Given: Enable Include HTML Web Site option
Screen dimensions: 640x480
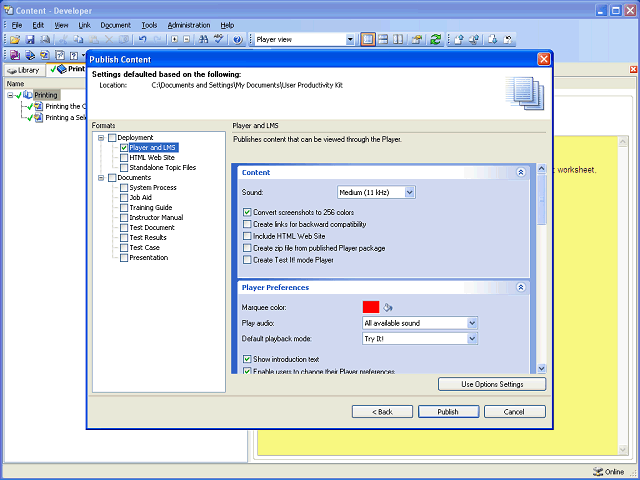Looking at the screenshot, I should click(x=247, y=236).
